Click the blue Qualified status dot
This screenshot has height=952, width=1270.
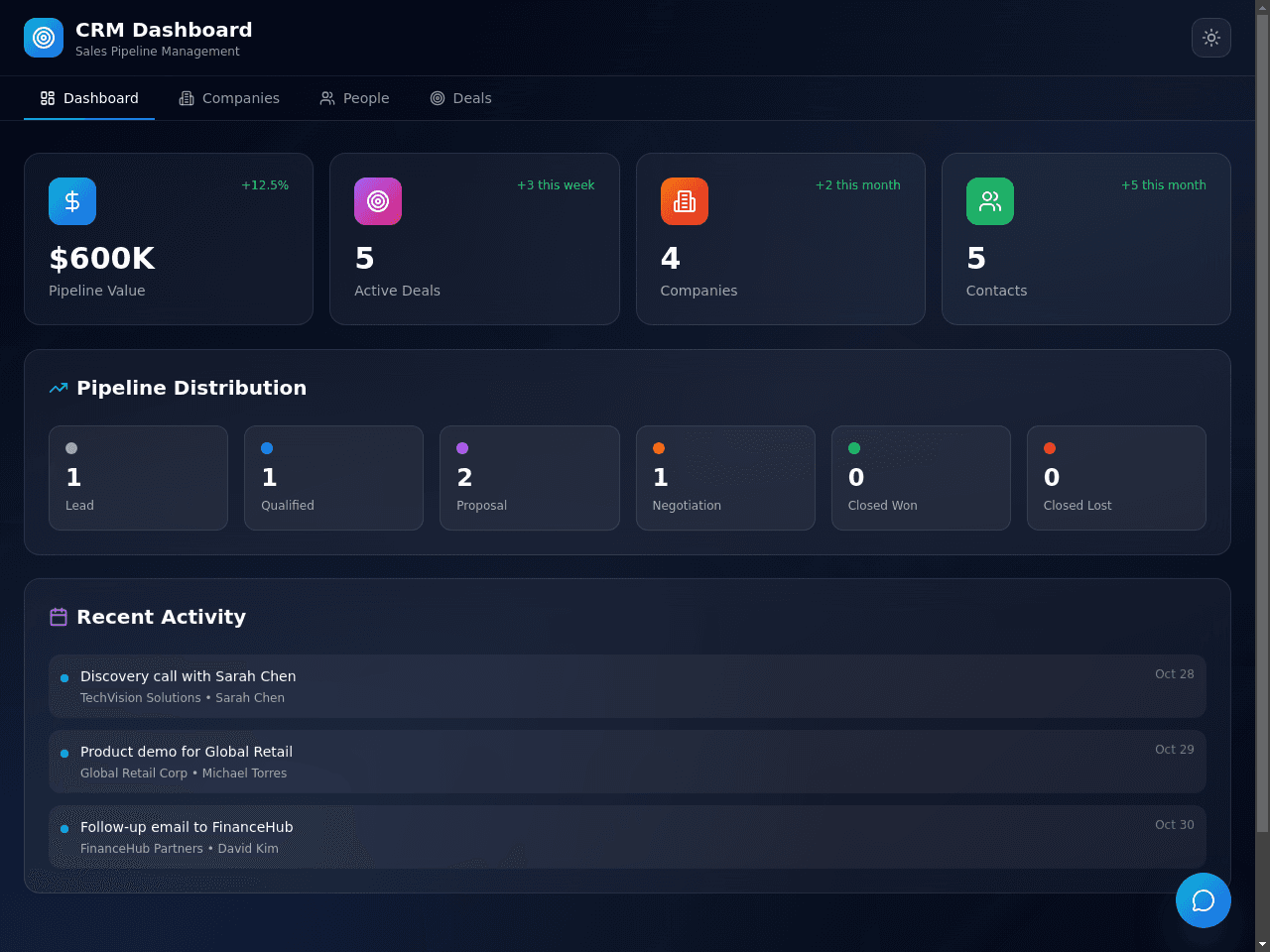coord(267,448)
